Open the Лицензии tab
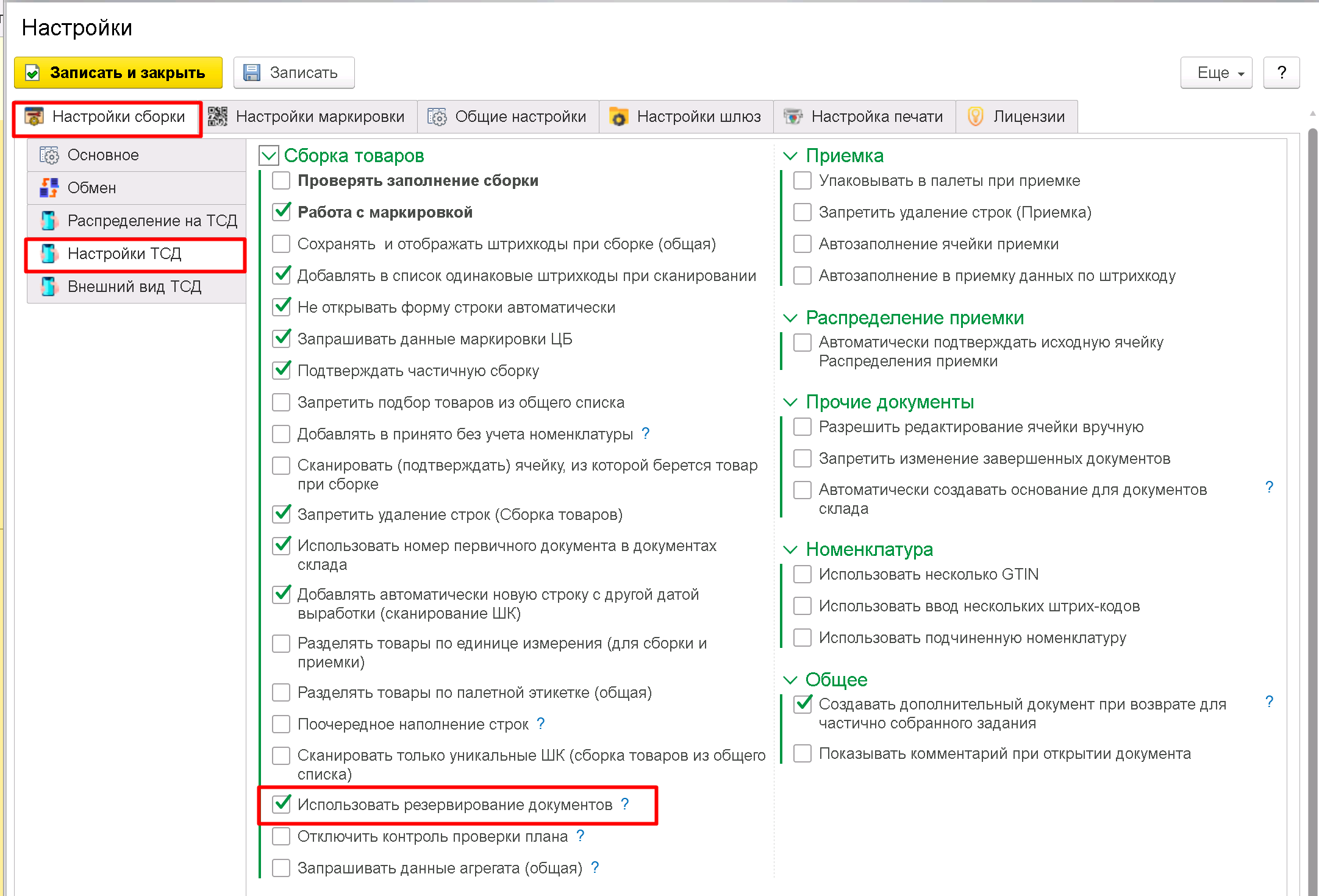 1017,116
